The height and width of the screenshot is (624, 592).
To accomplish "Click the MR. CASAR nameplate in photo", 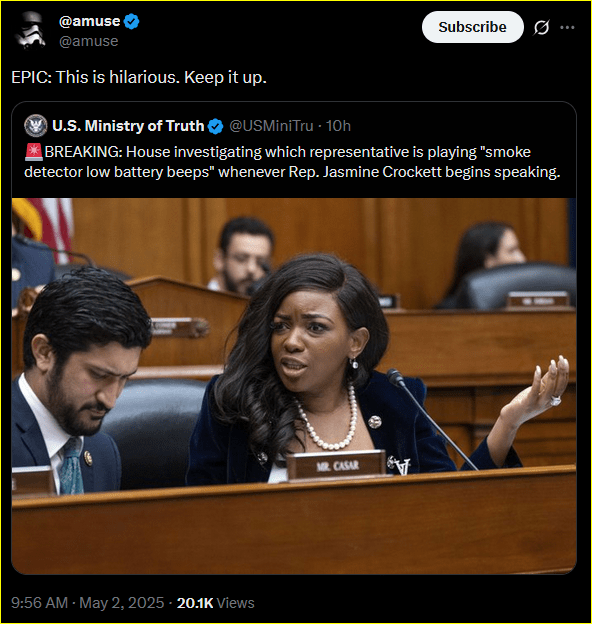I will click(337, 464).
